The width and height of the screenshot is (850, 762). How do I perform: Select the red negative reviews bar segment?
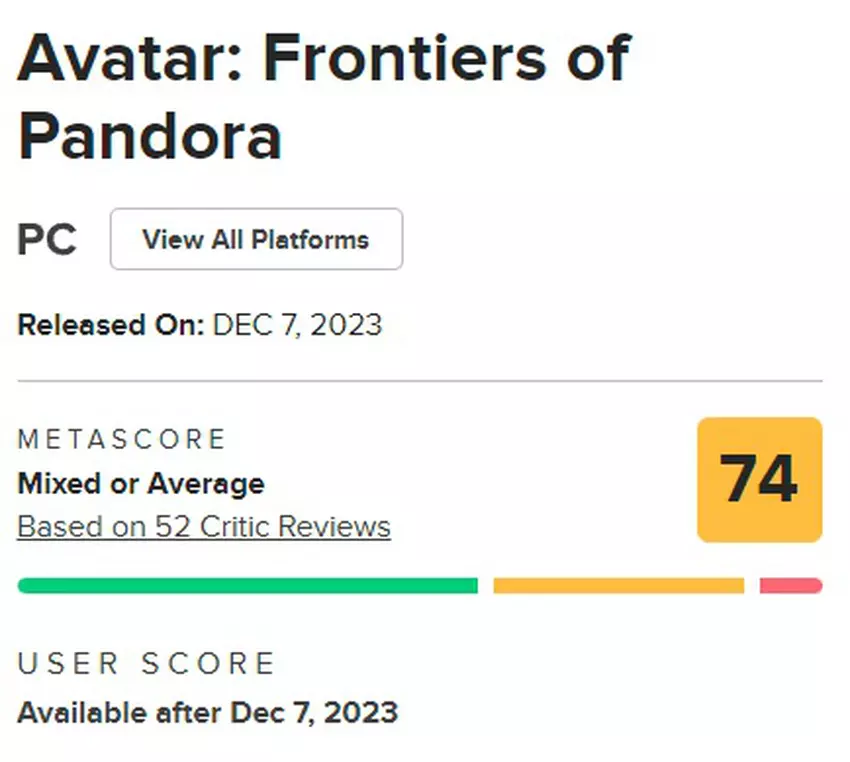(x=790, y=586)
